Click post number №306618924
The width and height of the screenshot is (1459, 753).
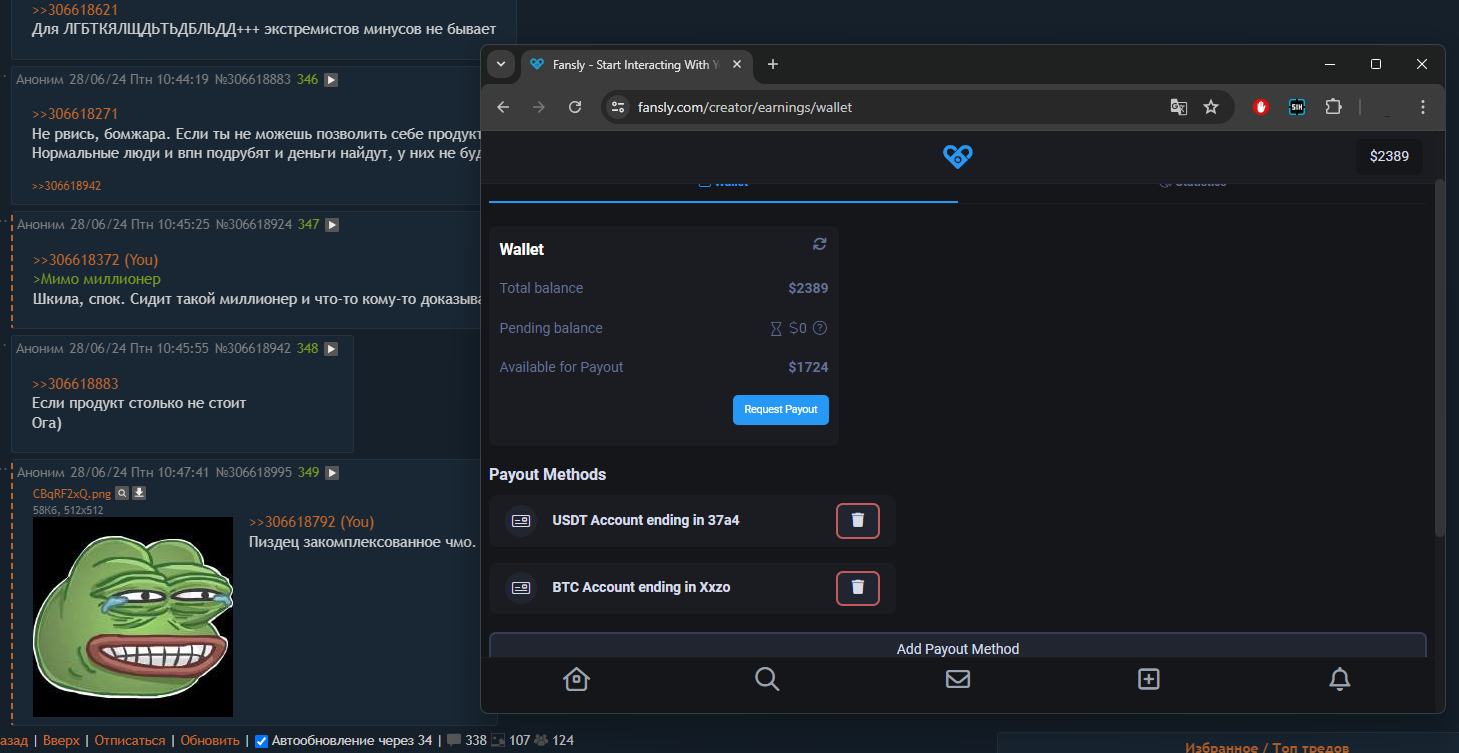(x=254, y=224)
